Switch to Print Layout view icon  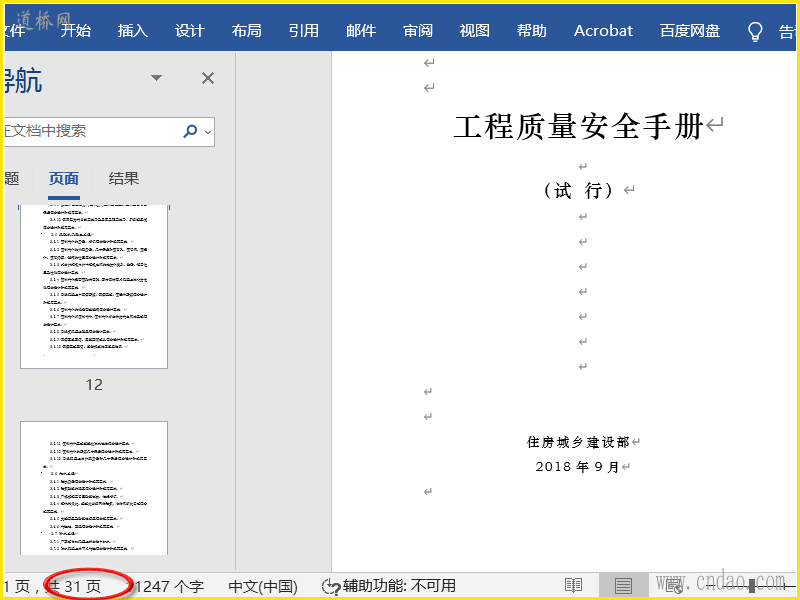point(622,586)
